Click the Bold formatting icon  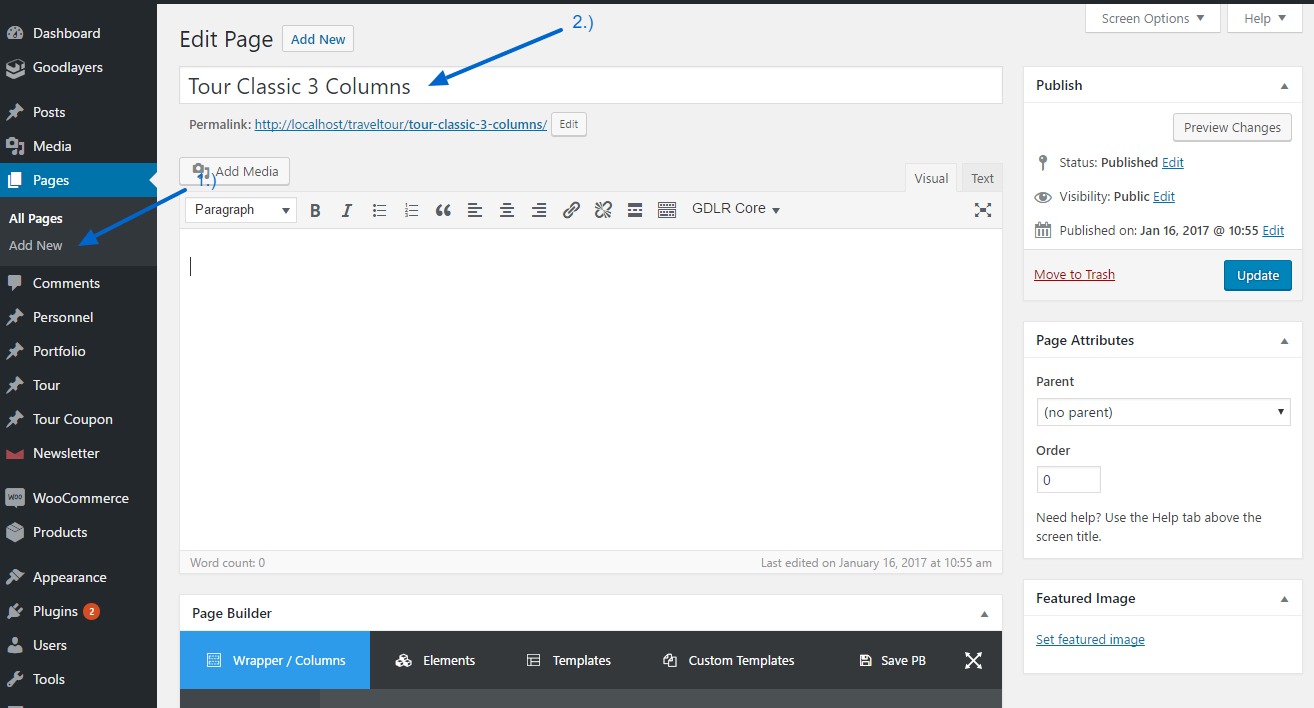pyautogui.click(x=315, y=210)
